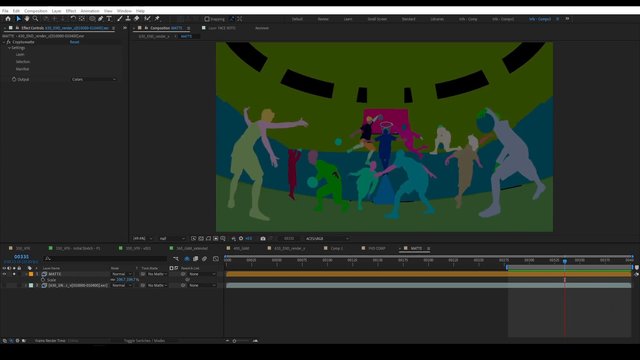
Task: Open the MATTE layer Track Matte dropdown
Action: (x=157, y=274)
